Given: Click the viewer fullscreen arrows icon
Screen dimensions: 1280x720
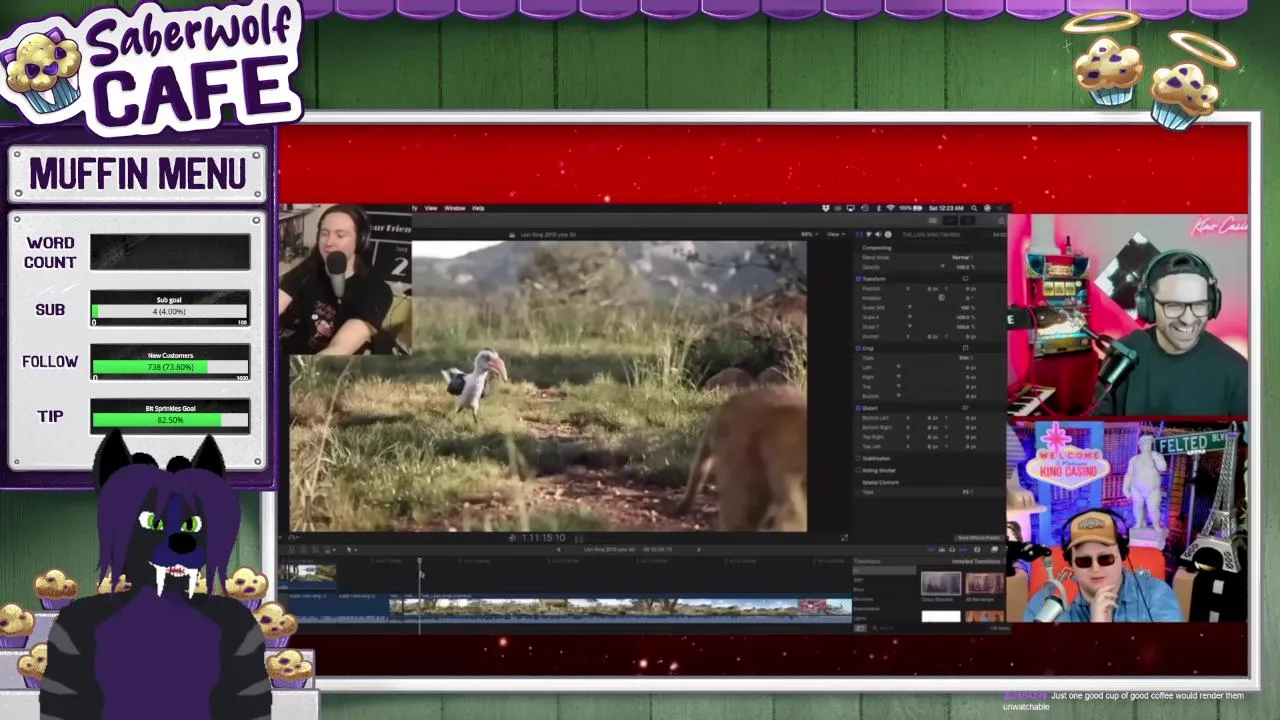Looking at the screenshot, I should tap(844, 537).
